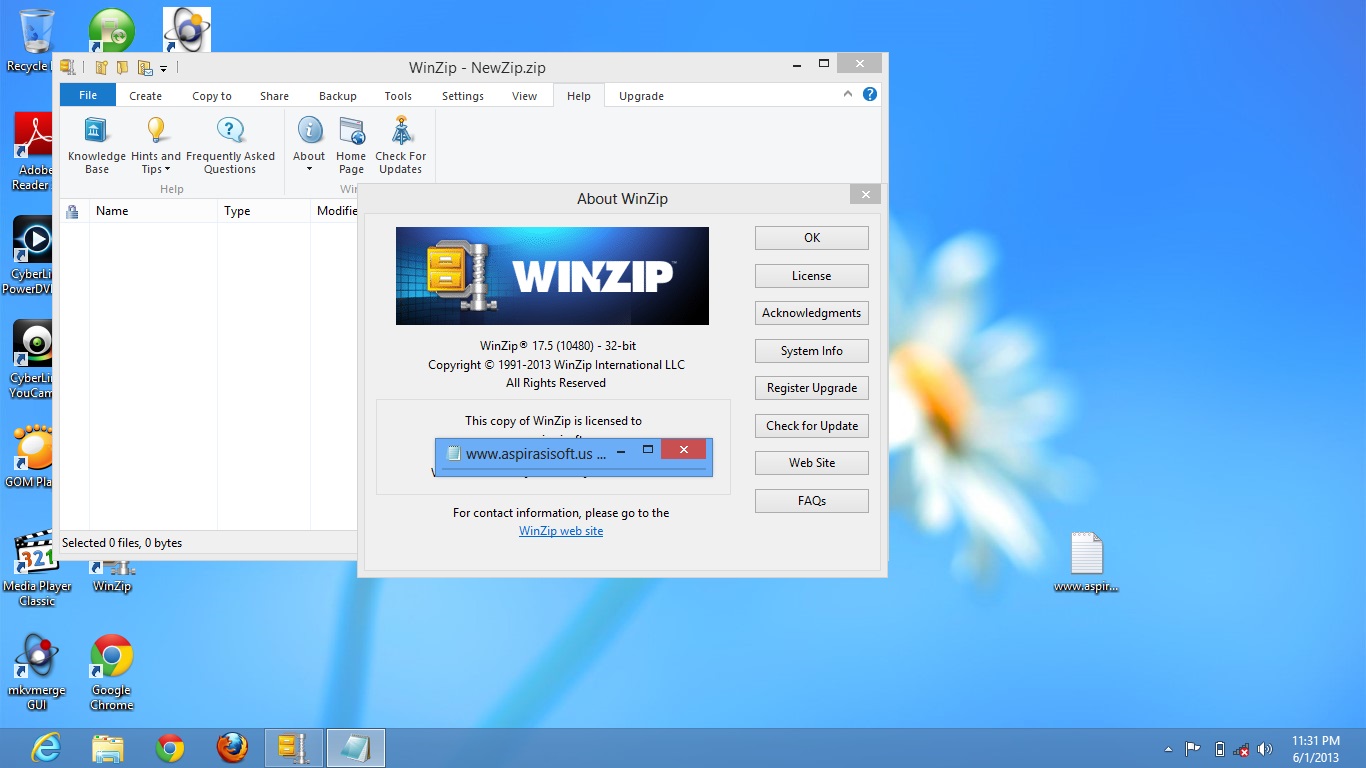Switch to the Copy to tab
The image size is (1366, 768).
pyautogui.click(x=212, y=96)
